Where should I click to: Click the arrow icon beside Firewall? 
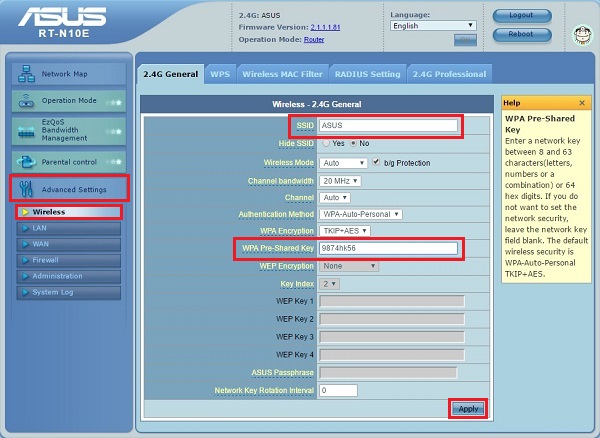(25, 260)
